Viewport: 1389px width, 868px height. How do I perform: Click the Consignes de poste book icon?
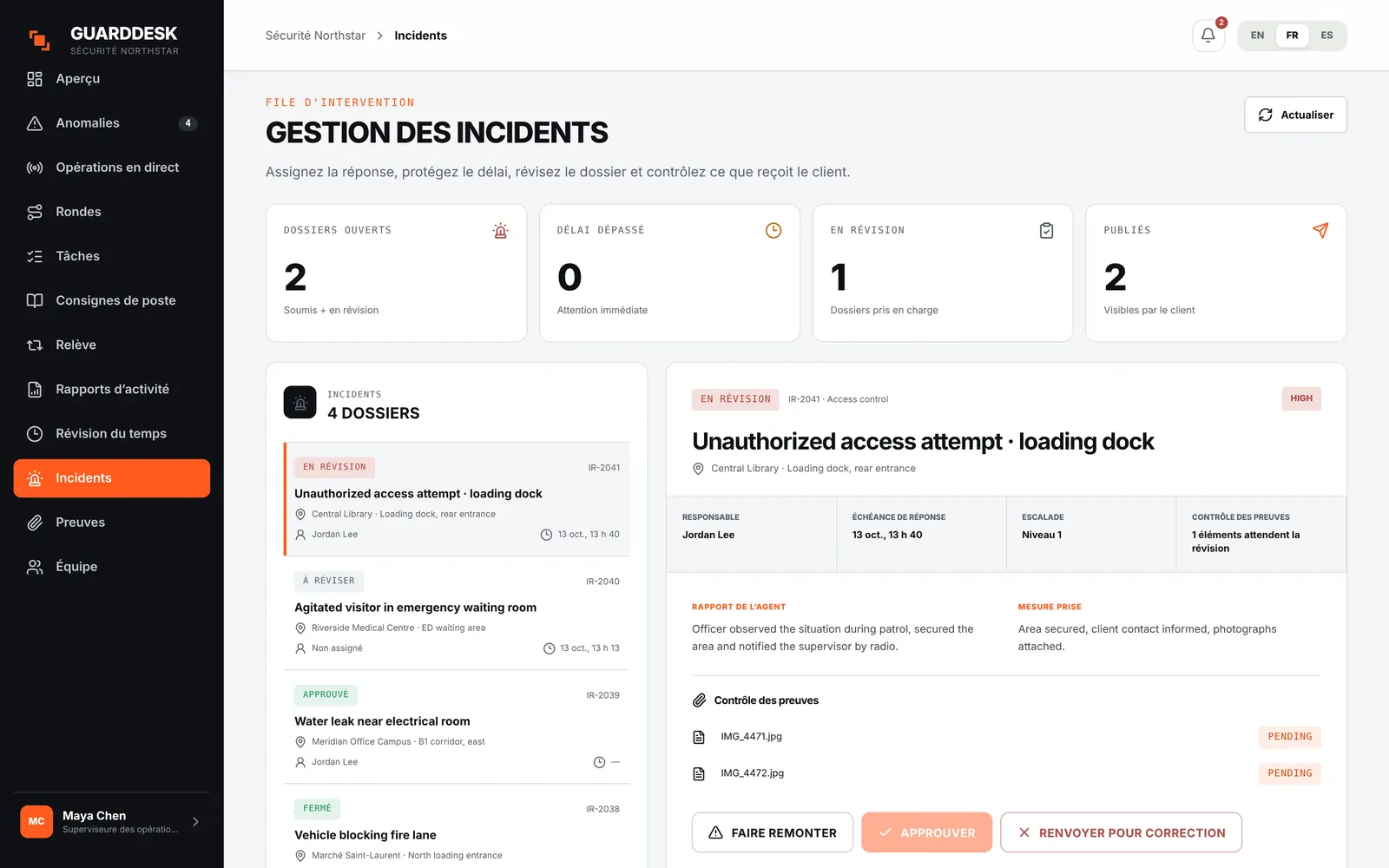35,300
